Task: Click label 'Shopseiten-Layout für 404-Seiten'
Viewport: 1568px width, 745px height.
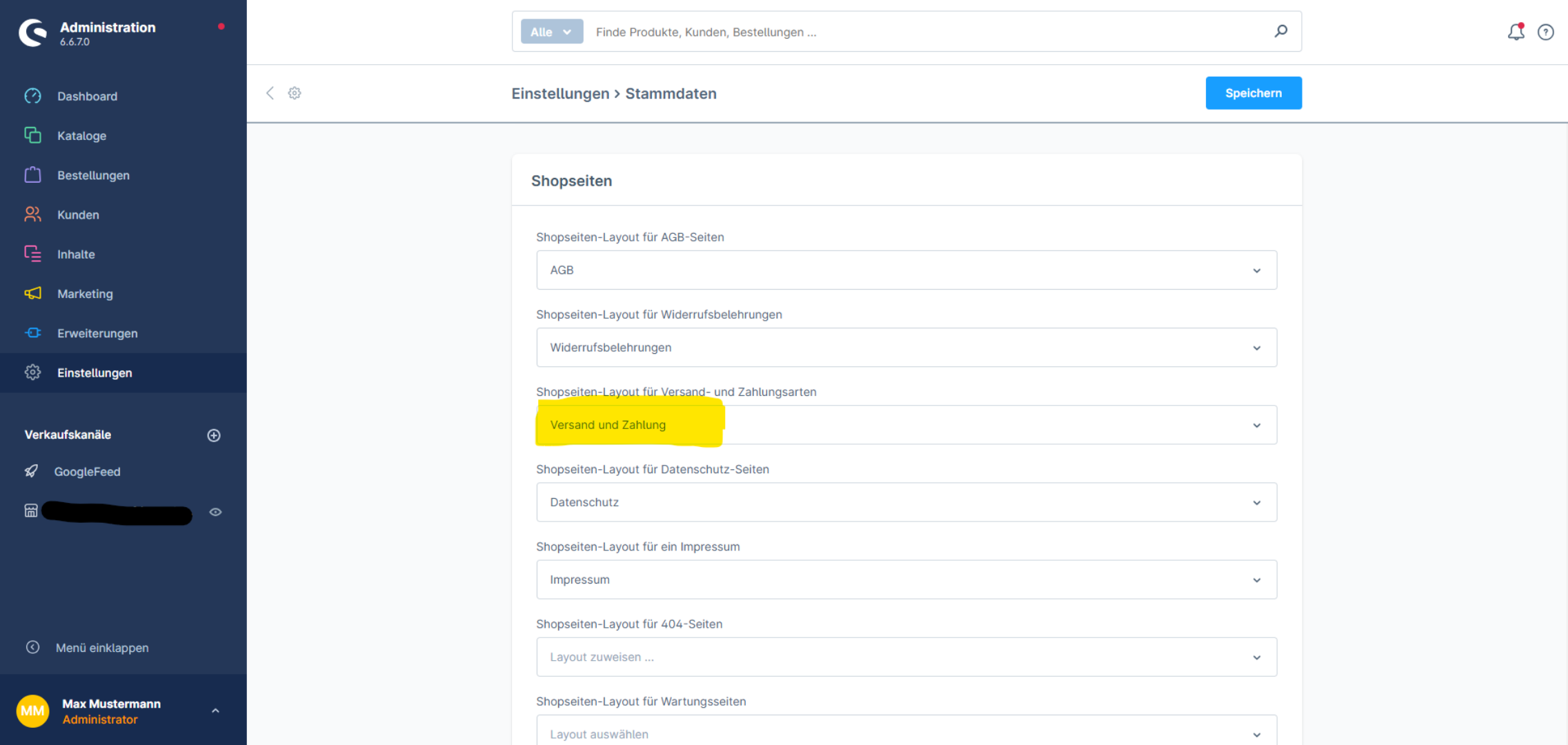Action: 629,624
